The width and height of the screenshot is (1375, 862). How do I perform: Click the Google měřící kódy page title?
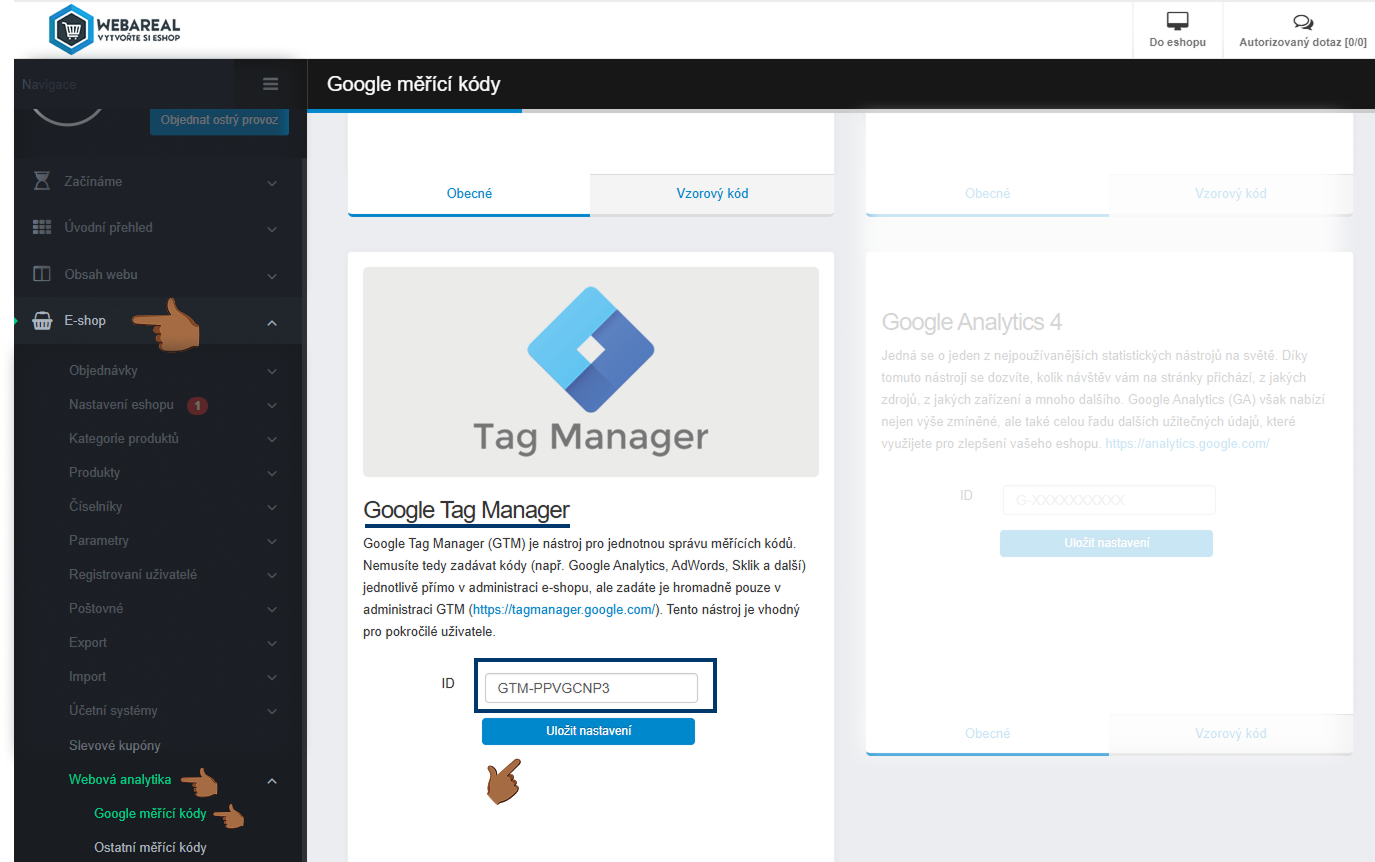[414, 84]
